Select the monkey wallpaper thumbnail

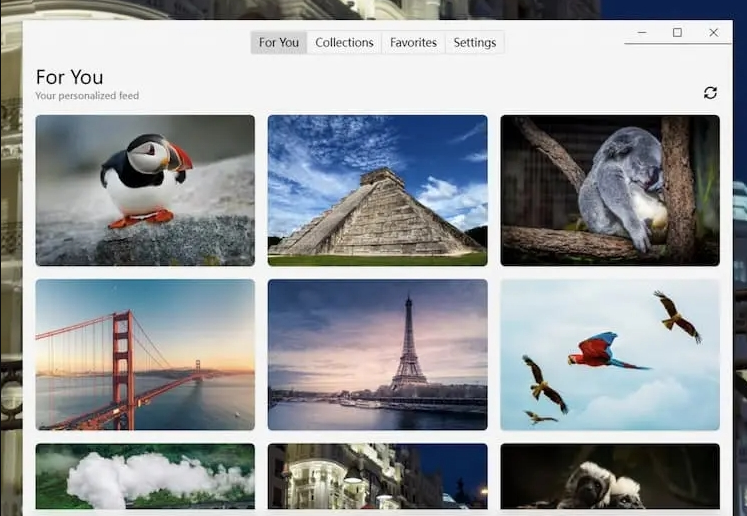[609, 477]
